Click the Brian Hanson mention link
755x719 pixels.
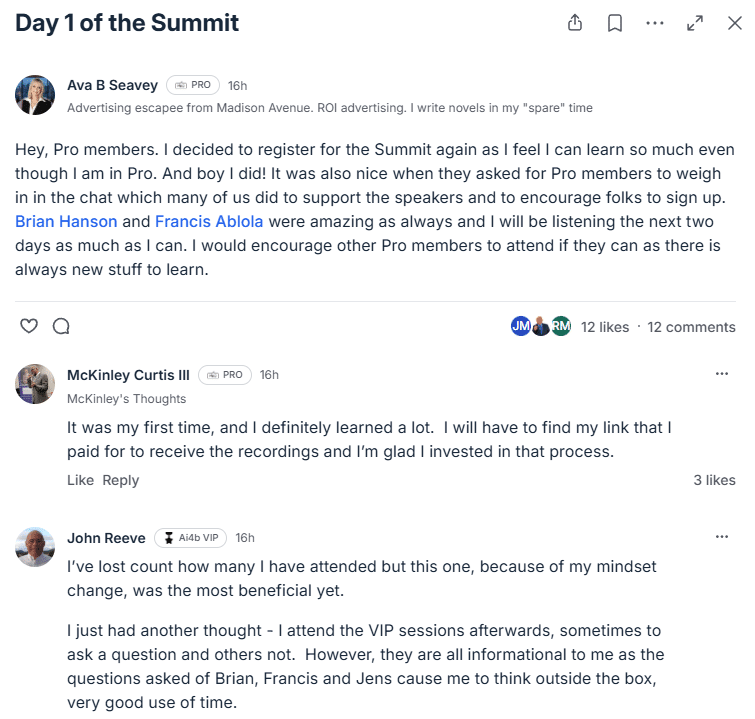click(66, 221)
